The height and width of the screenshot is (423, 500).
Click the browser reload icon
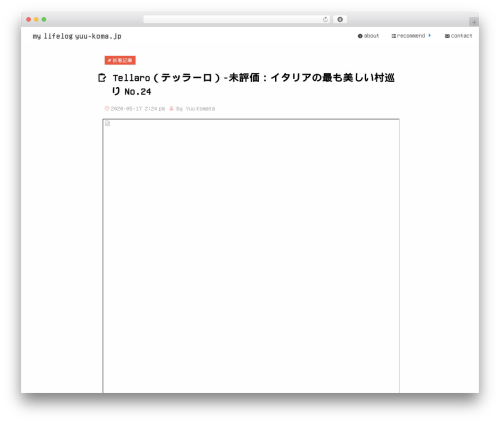tap(325, 20)
